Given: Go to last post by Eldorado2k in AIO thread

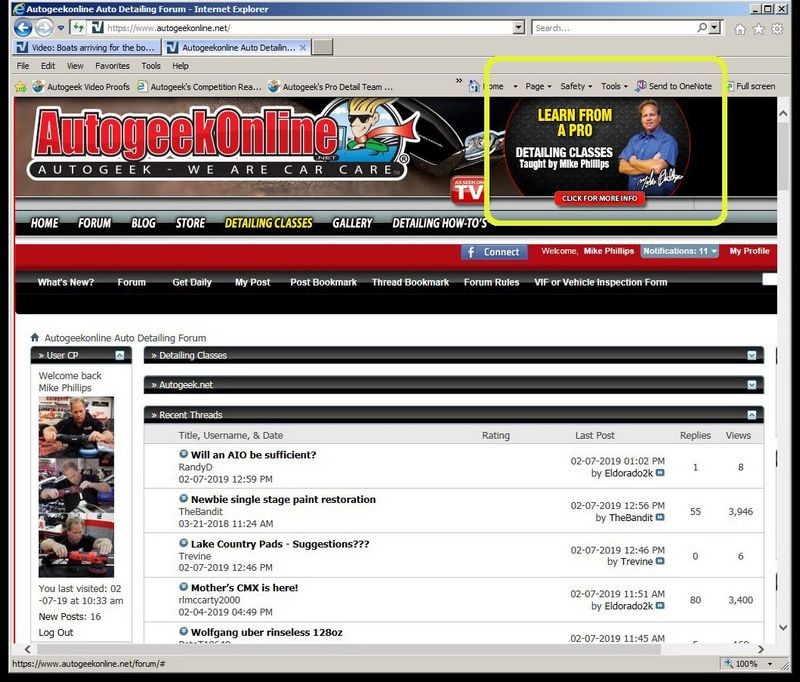Looking at the screenshot, I should (660, 473).
